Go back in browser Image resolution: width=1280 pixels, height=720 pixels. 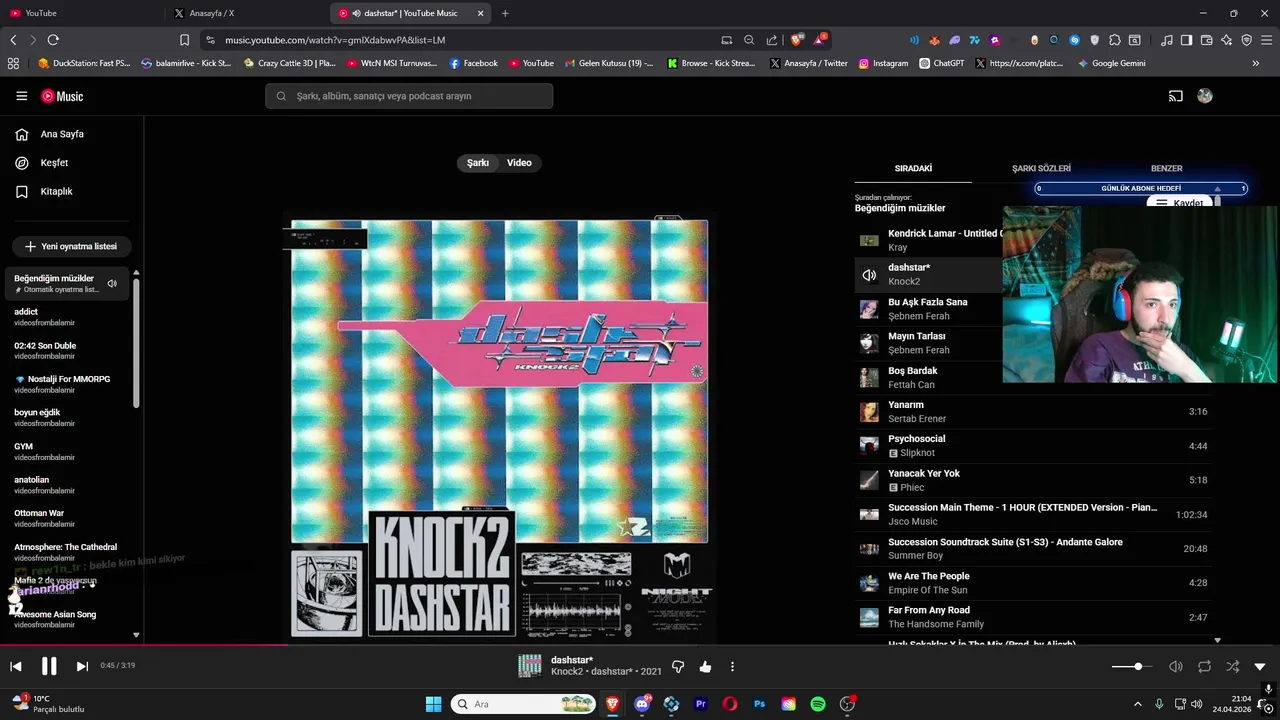click(x=13, y=40)
